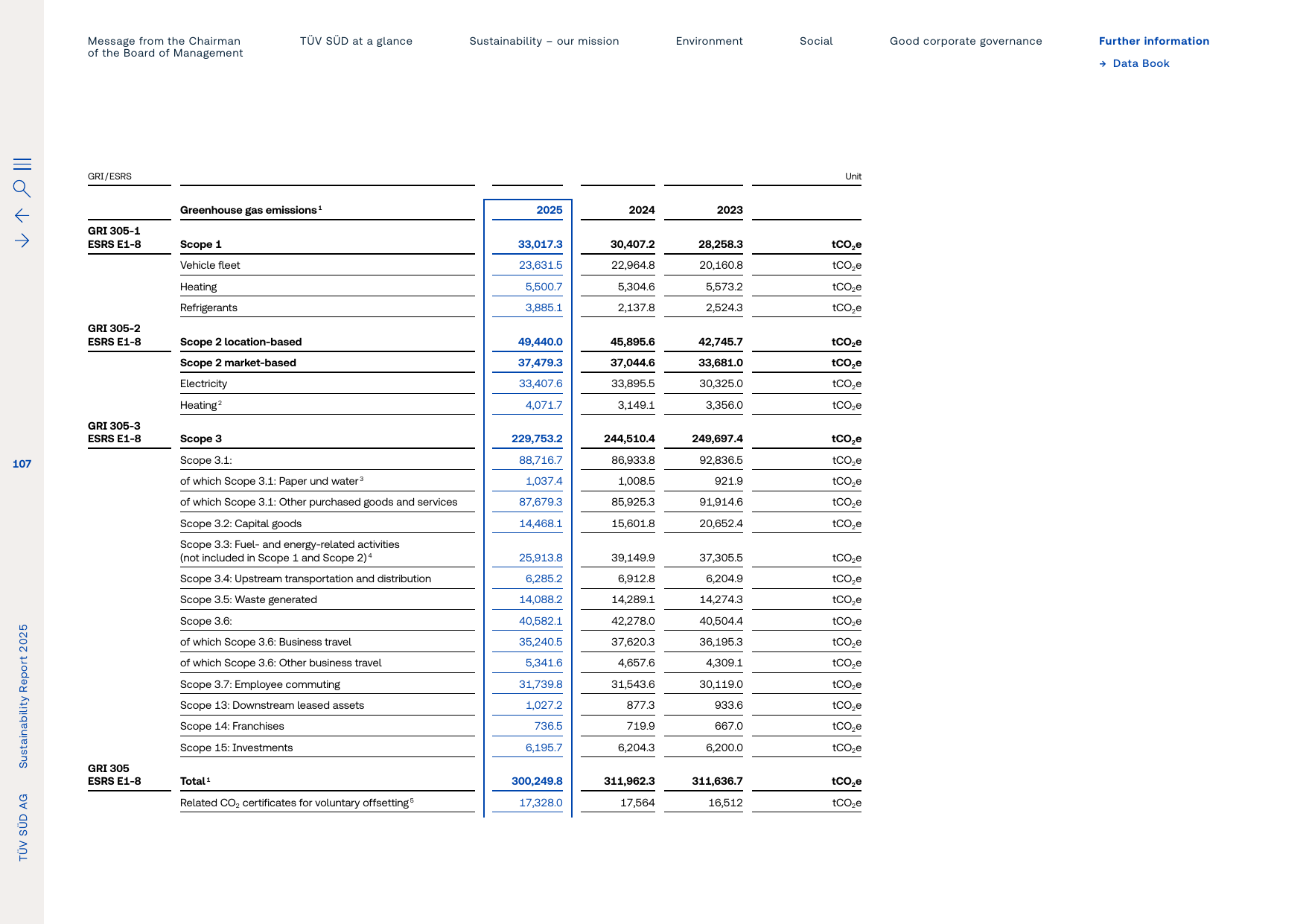The height and width of the screenshot is (924, 1306).
Task: Click Scope 3 2024 value 244,510.4
Action: click(629, 439)
